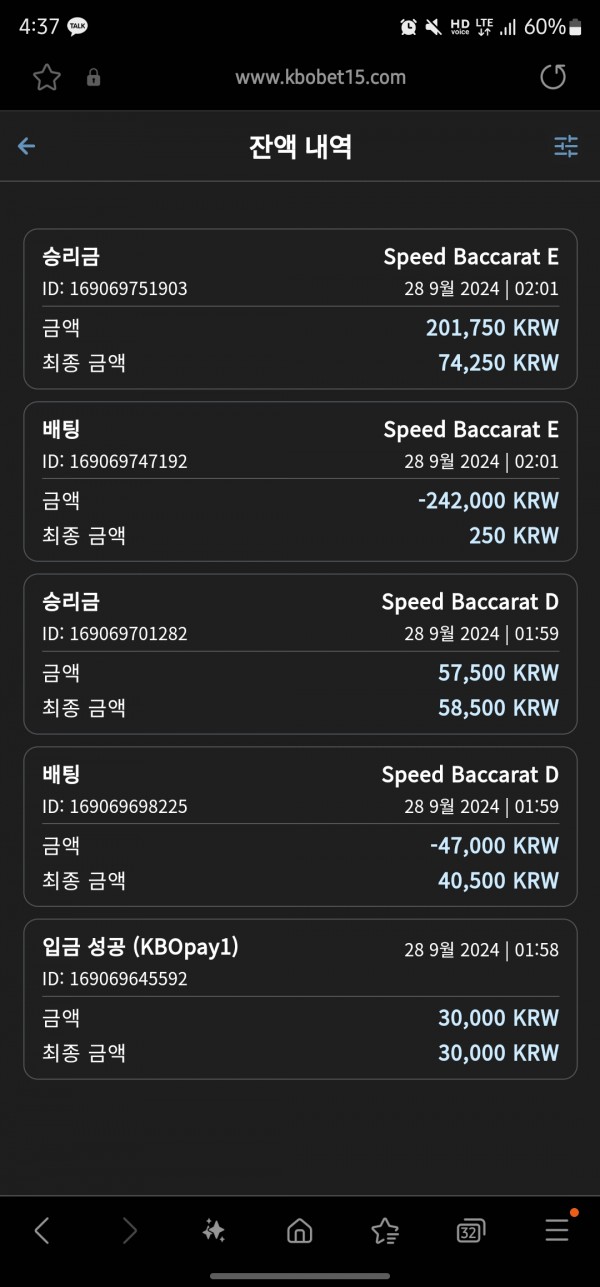This screenshot has height=1287, width=600.
Task: Open the filter sliders icon
Action: coord(566,147)
